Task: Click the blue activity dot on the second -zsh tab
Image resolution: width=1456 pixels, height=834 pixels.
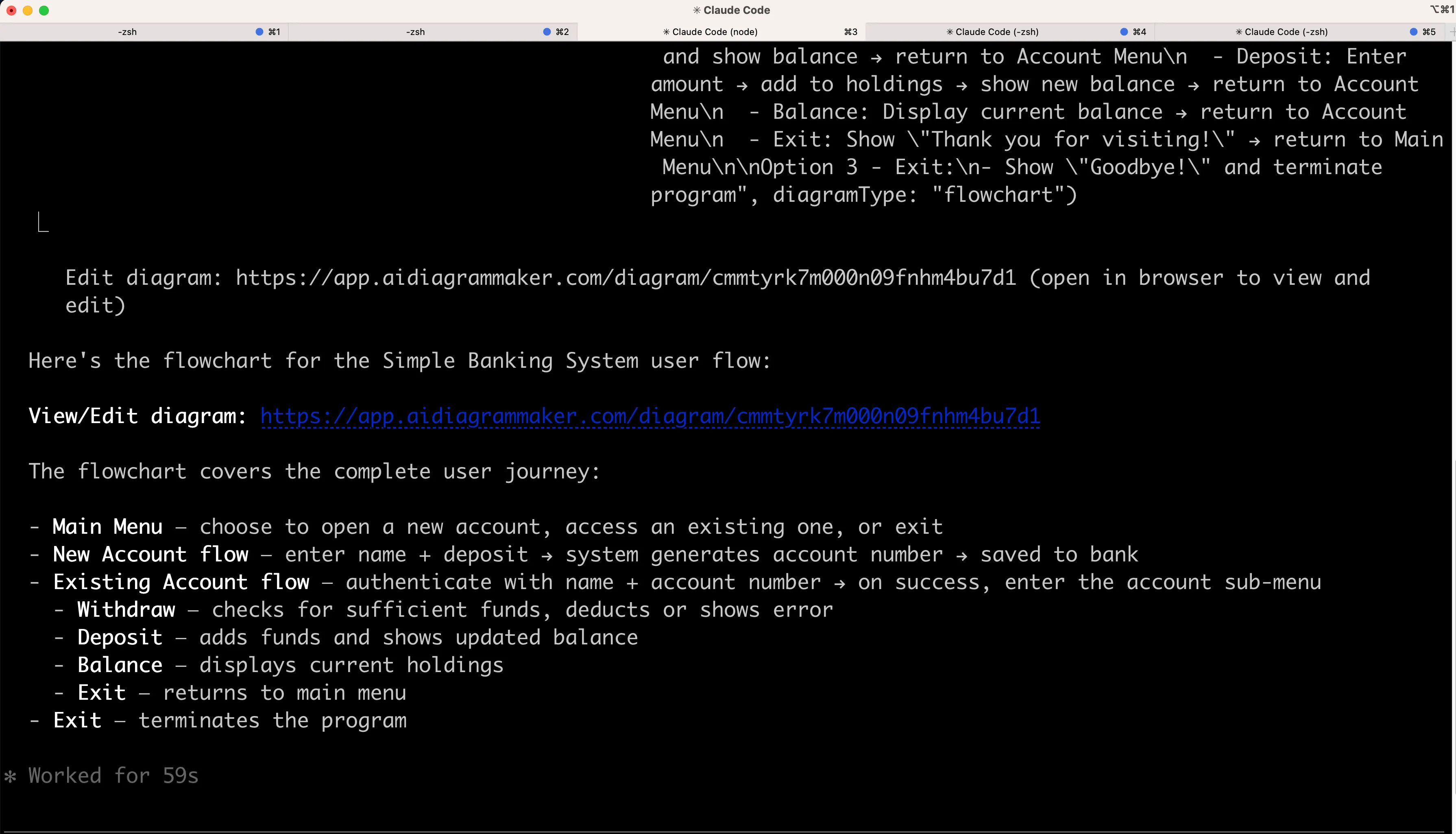Action: [x=547, y=31]
